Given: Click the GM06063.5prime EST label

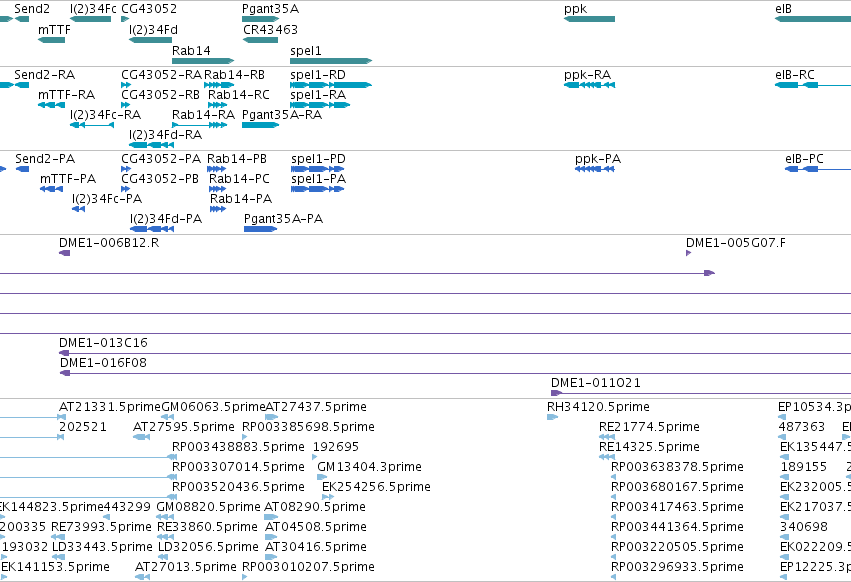Looking at the screenshot, I should [x=213, y=407].
